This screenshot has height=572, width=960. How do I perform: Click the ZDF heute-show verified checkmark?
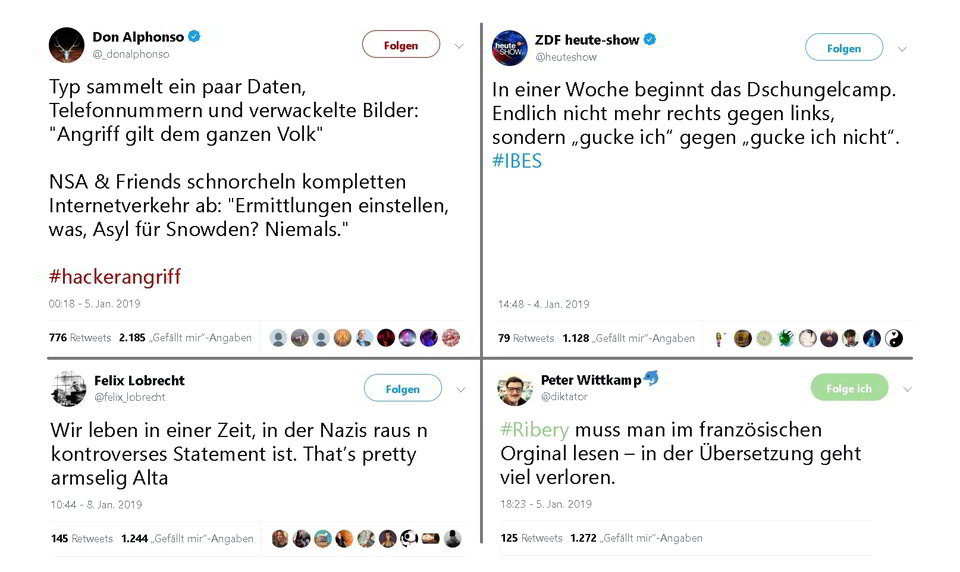(x=650, y=39)
